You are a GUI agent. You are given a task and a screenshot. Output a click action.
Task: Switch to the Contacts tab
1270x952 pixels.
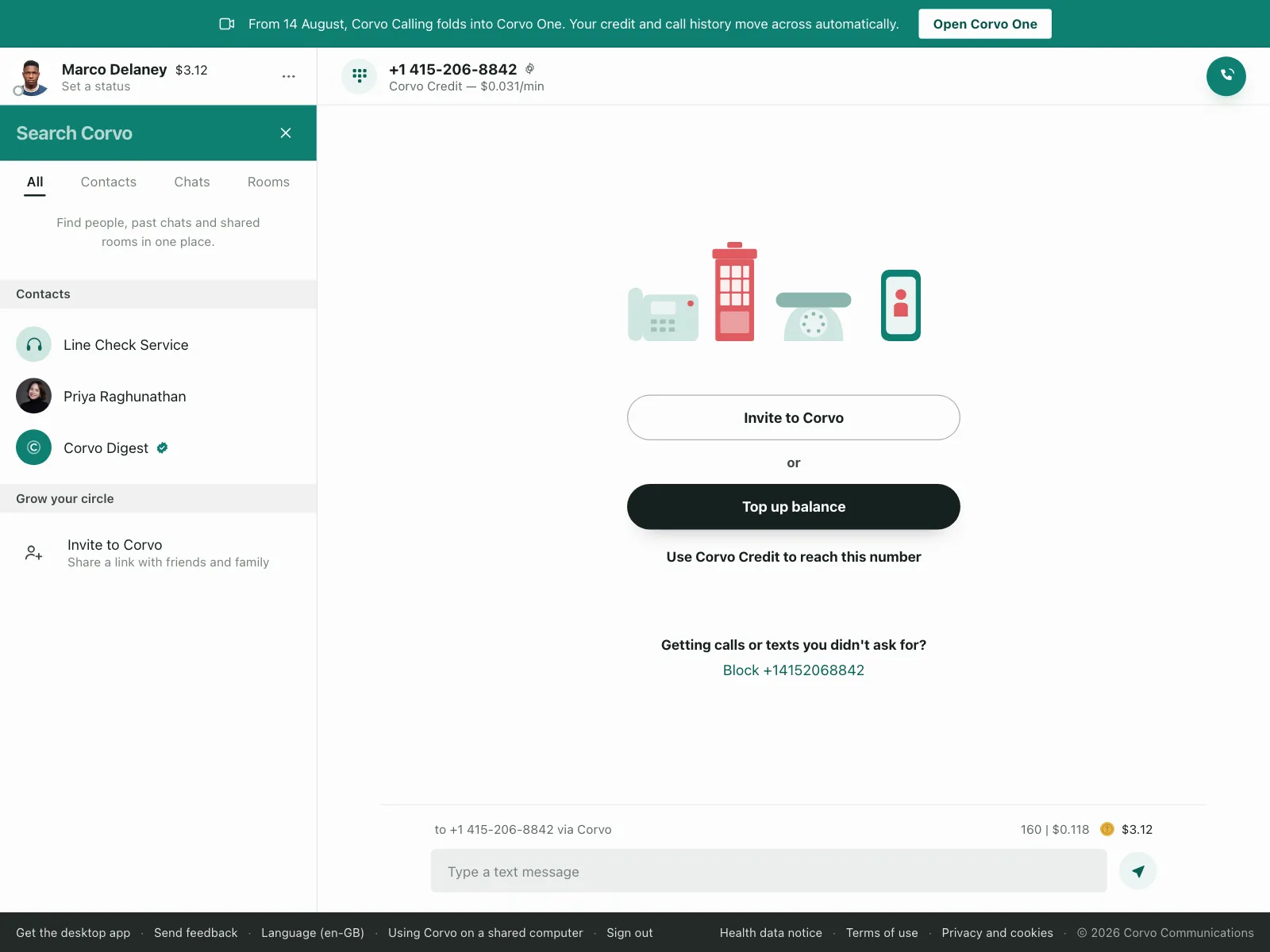(x=109, y=182)
